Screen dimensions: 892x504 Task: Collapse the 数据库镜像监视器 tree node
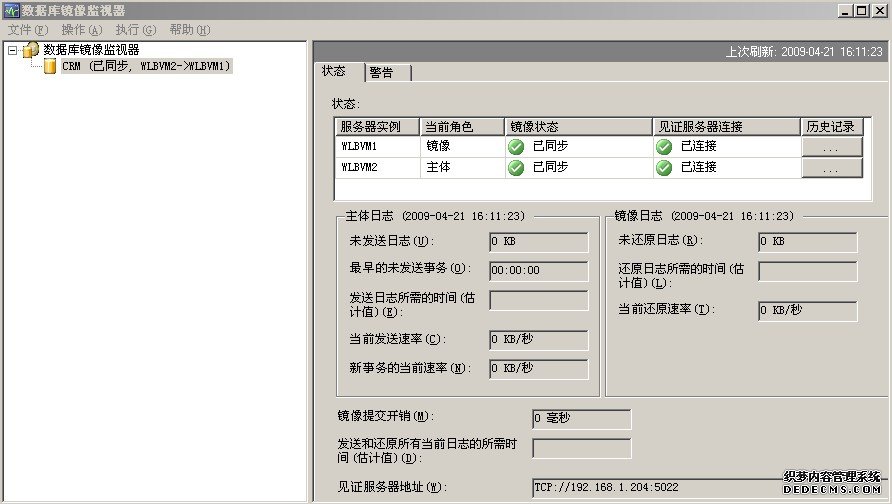click(x=12, y=49)
